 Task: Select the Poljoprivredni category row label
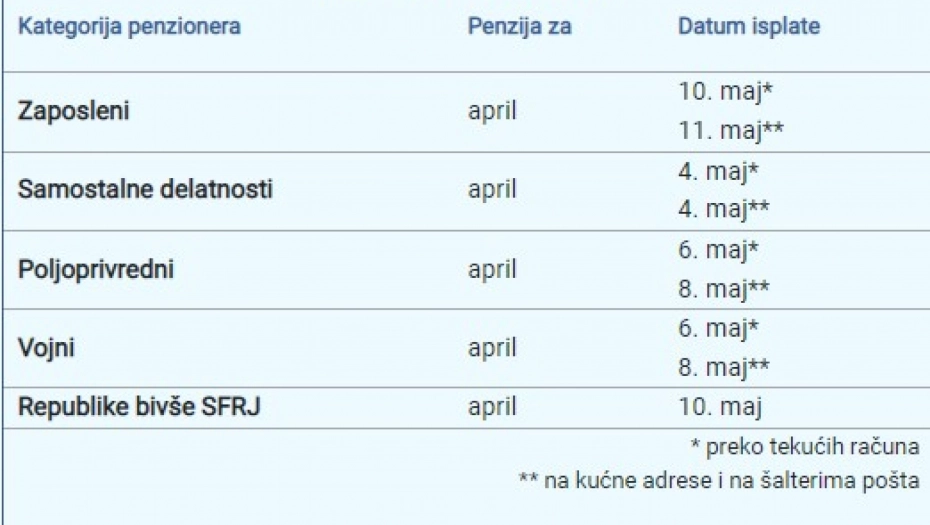click(x=96, y=269)
